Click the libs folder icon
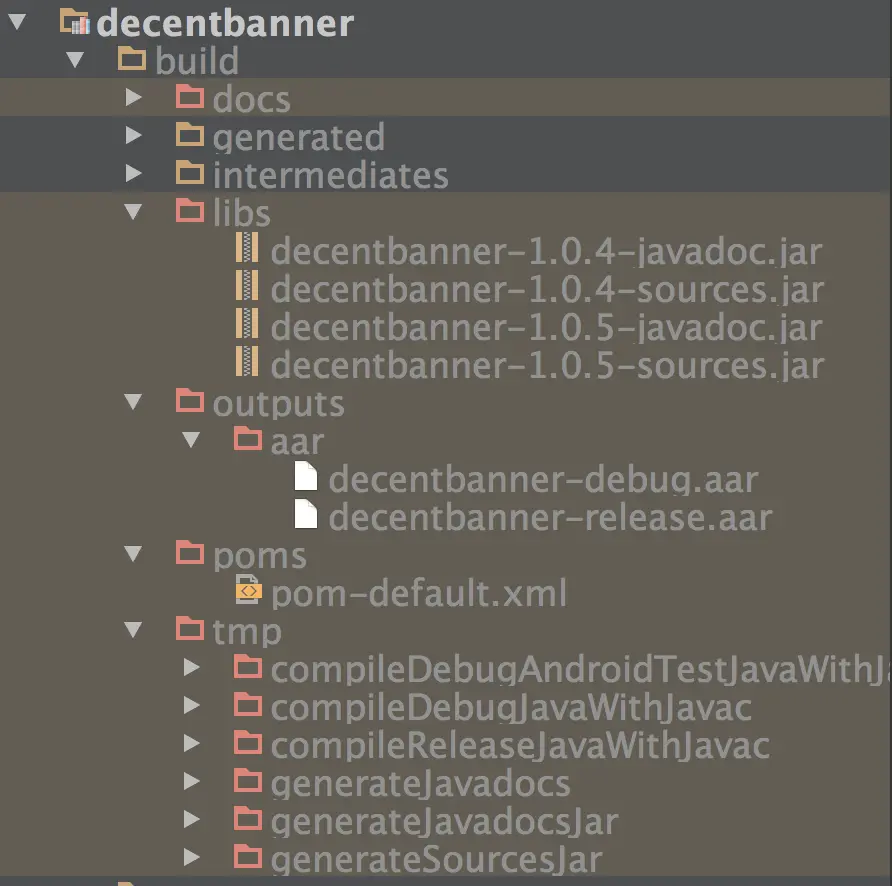This screenshot has width=892, height=886. coord(190,211)
